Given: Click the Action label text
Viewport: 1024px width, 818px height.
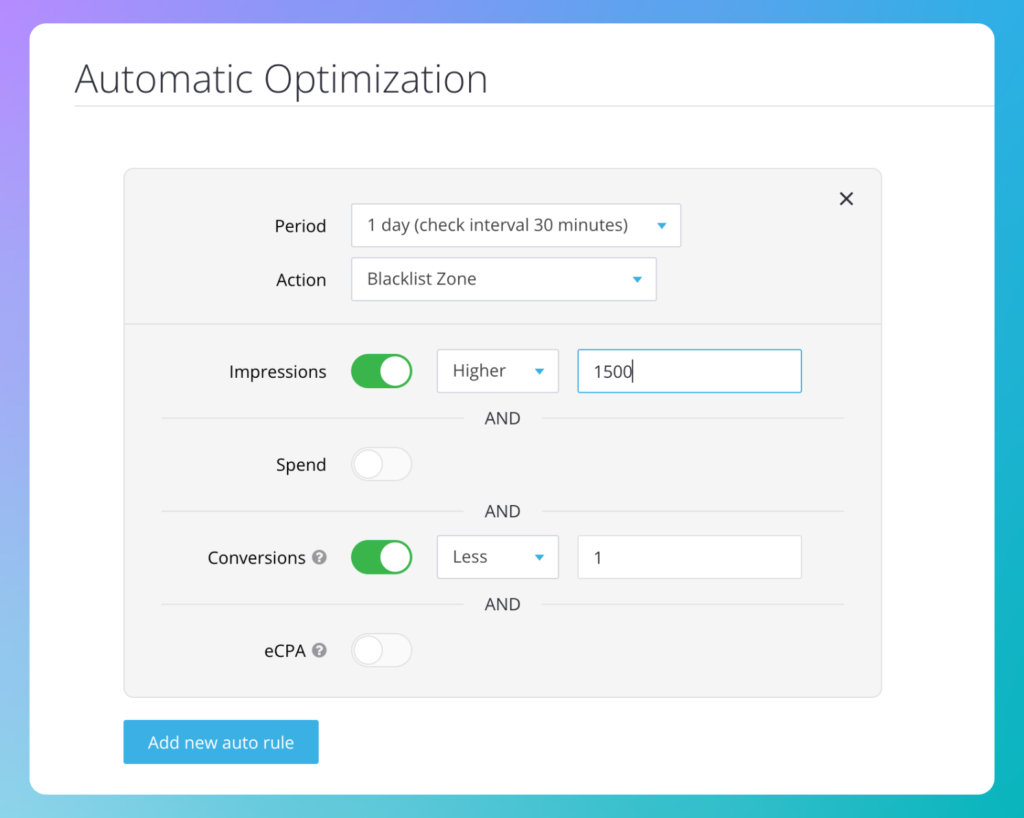Looking at the screenshot, I should [x=301, y=280].
